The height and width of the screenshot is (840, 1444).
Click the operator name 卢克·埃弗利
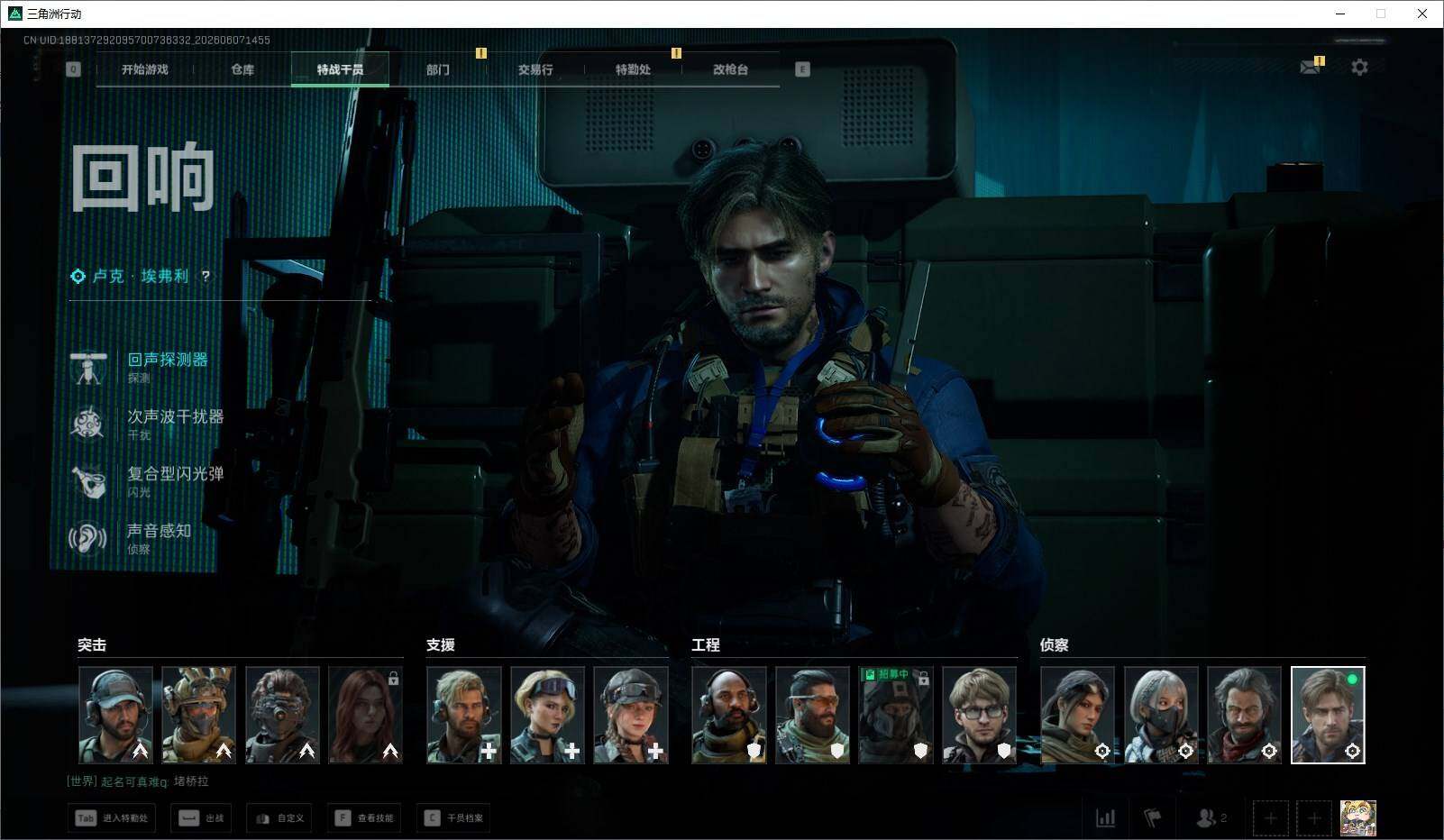click(x=141, y=276)
